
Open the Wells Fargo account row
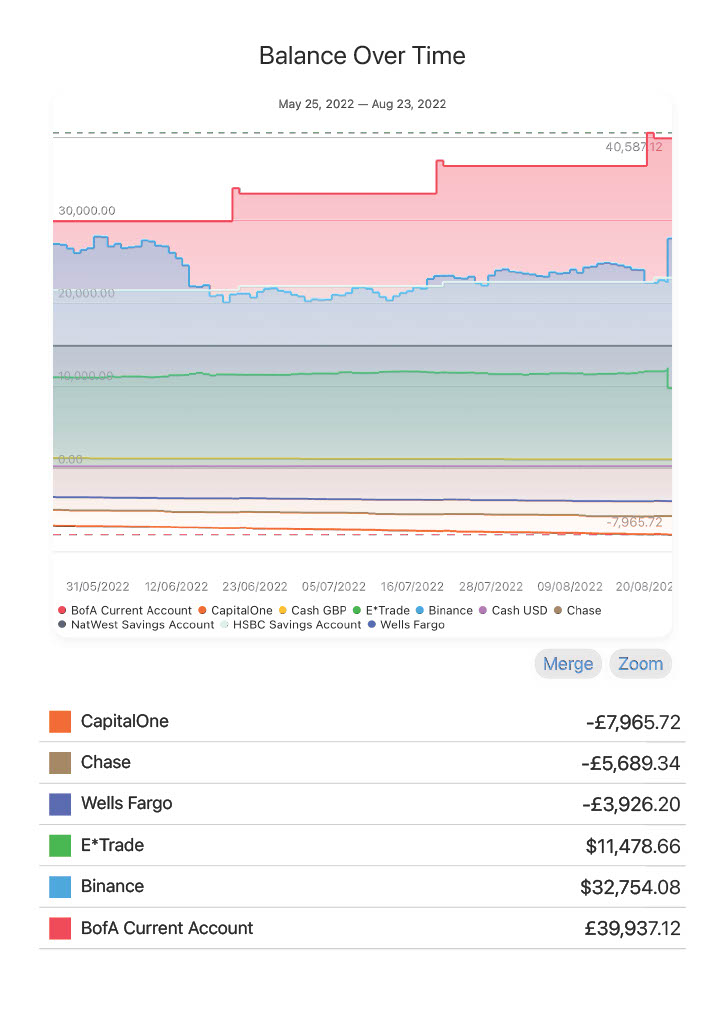point(362,804)
